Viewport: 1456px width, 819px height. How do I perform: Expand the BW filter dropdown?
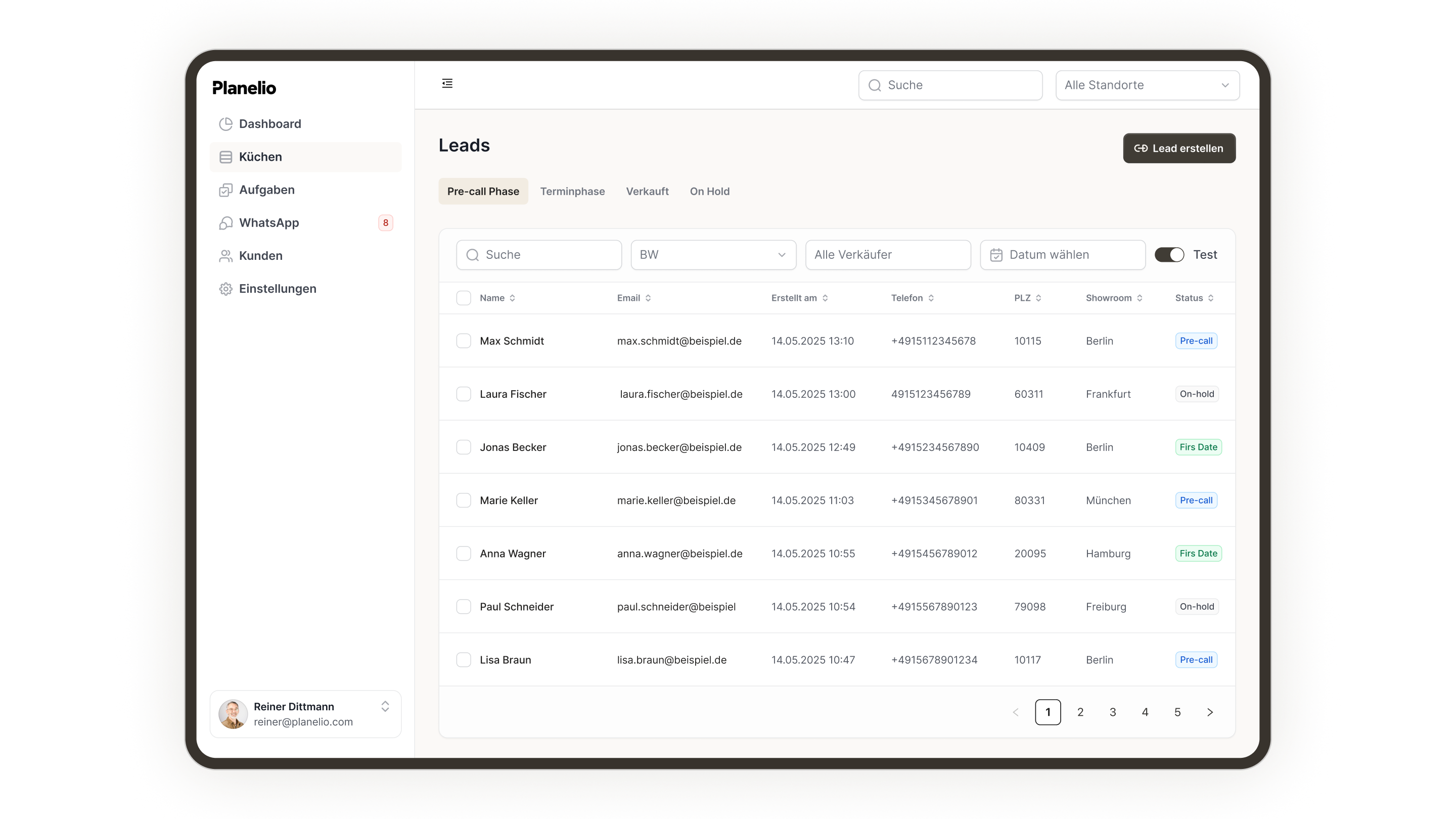[713, 255]
